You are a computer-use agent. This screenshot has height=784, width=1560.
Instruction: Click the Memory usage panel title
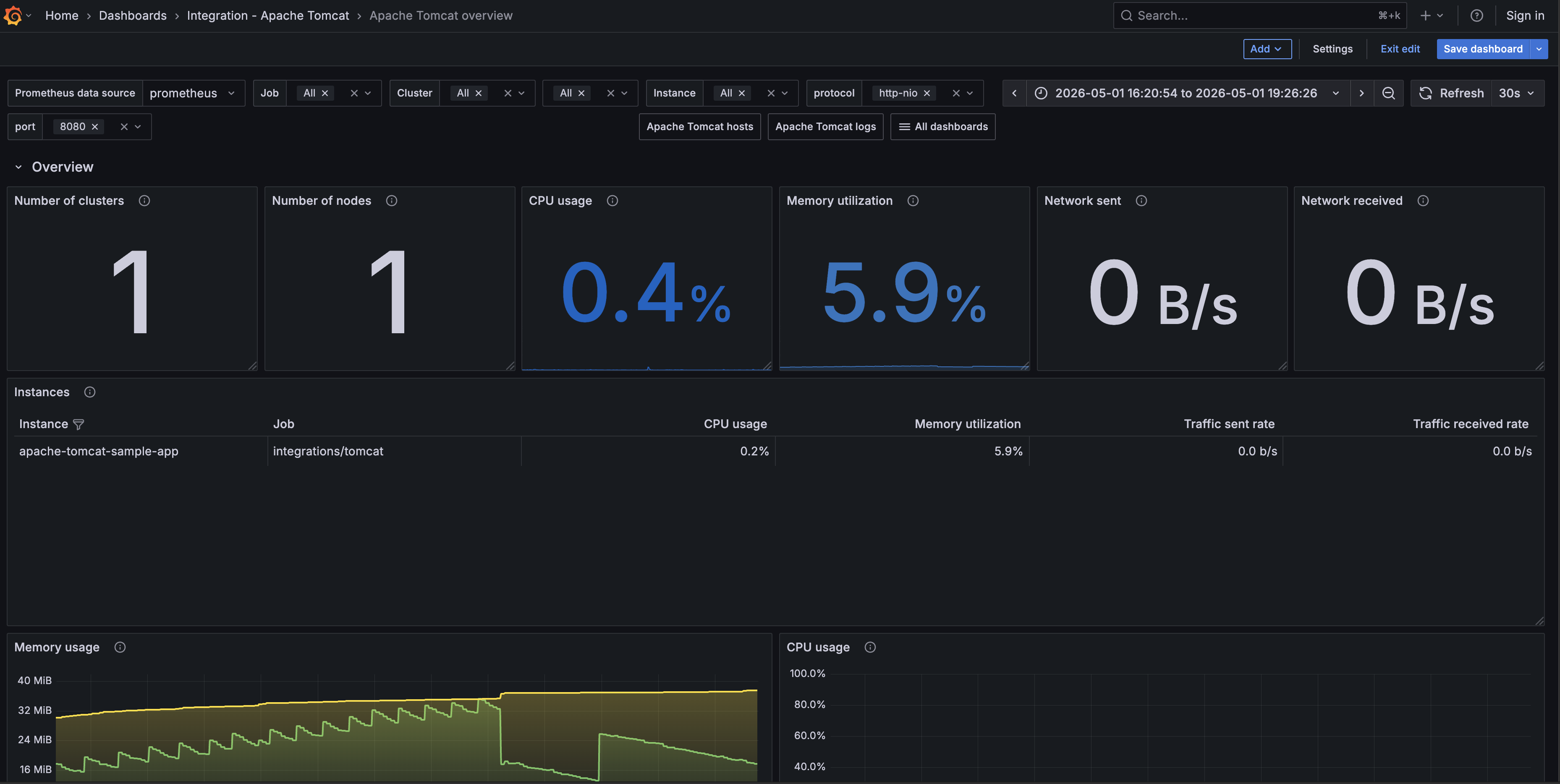pyautogui.click(x=57, y=647)
